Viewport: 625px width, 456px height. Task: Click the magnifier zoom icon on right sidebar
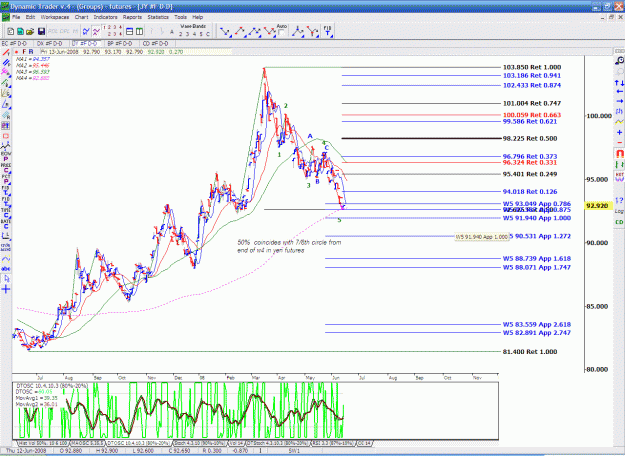(x=619, y=61)
